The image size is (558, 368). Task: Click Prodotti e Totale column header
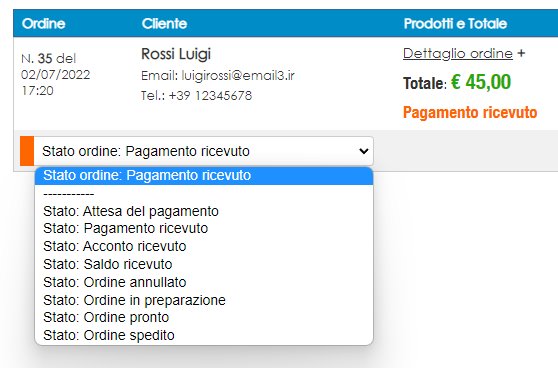(455, 23)
